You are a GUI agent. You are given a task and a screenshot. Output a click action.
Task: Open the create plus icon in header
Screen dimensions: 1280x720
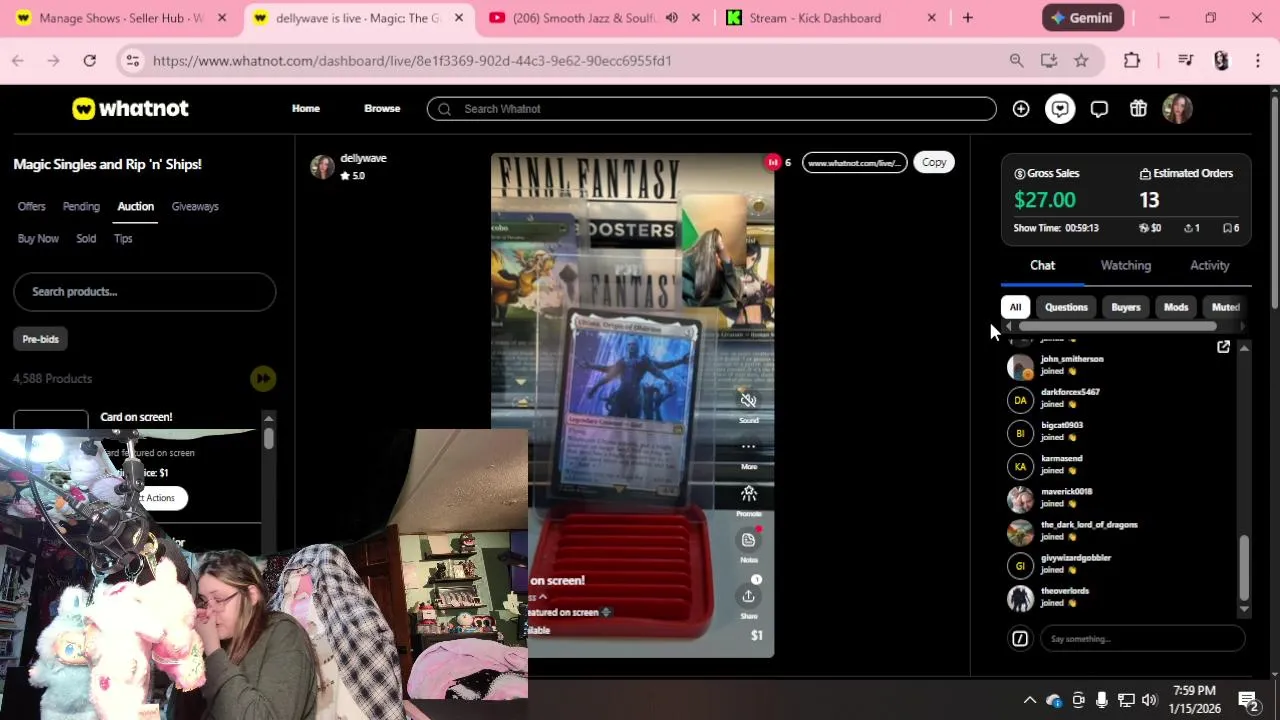(1021, 109)
